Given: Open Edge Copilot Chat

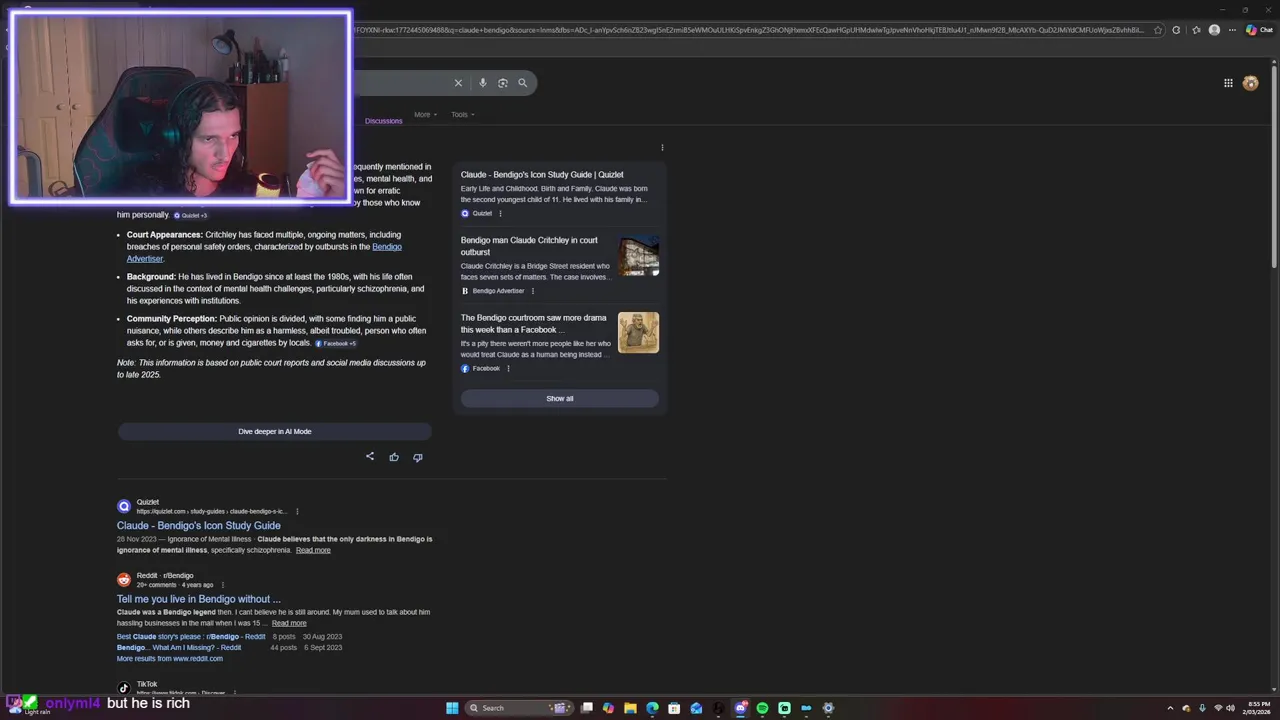Looking at the screenshot, I should tap(1259, 30).
